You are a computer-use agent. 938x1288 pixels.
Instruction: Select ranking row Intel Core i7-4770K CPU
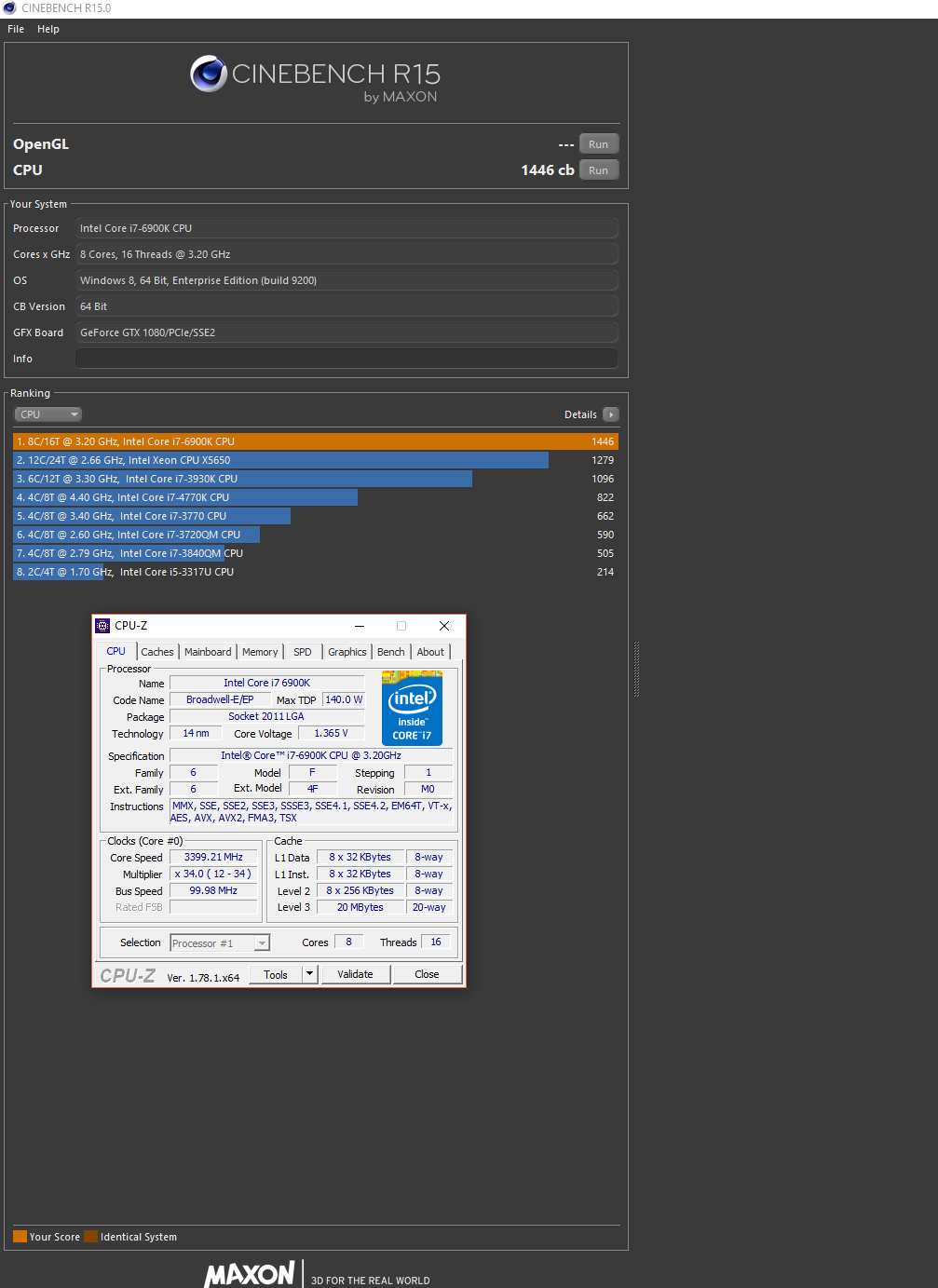(x=316, y=497)
